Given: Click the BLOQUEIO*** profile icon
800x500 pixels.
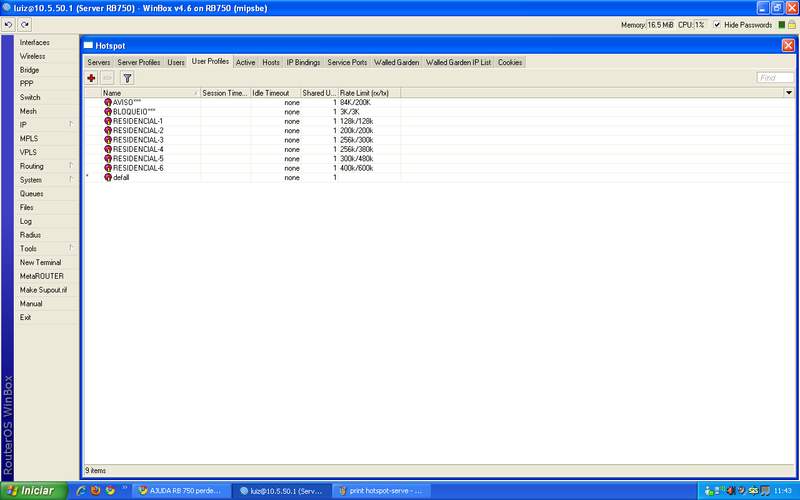Looking at the screenshot, I should (108, 111).
